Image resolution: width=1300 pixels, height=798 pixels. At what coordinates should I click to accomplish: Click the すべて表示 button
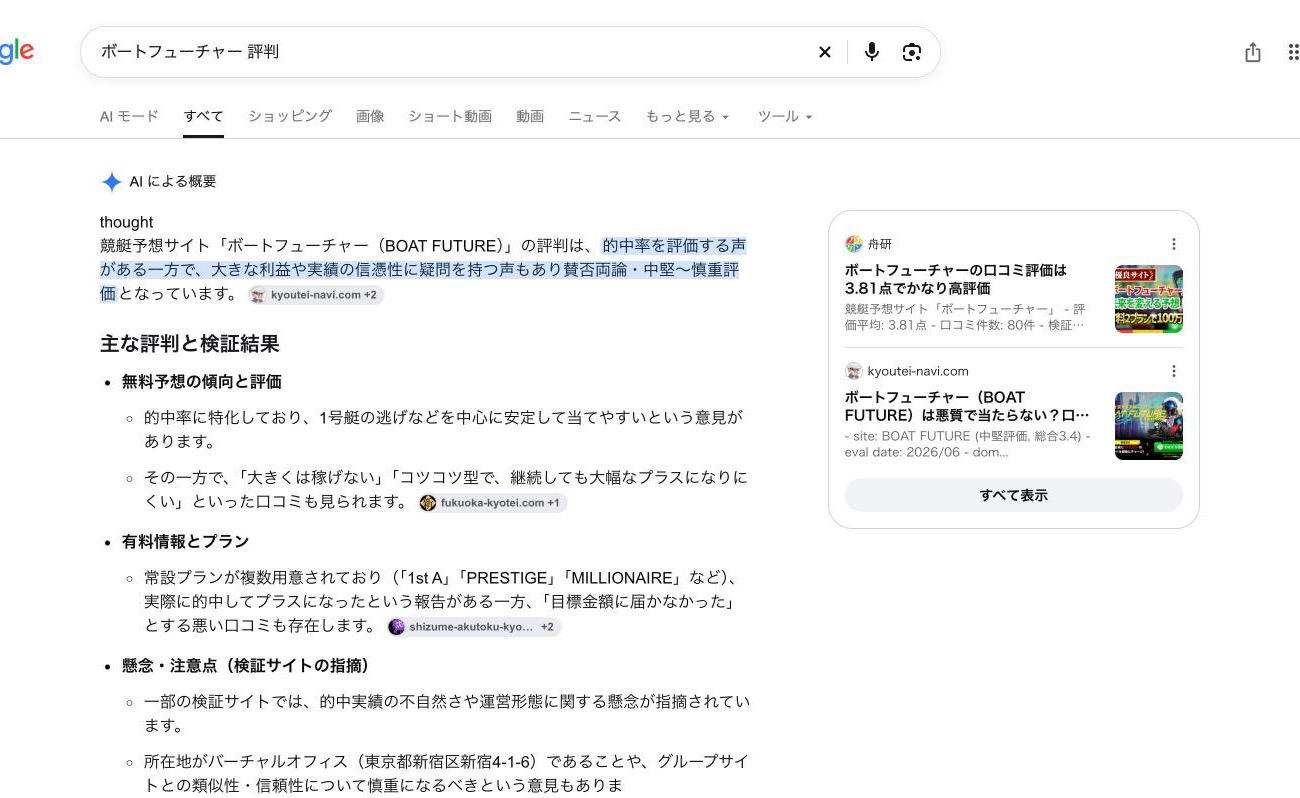tap(1014, 495)
